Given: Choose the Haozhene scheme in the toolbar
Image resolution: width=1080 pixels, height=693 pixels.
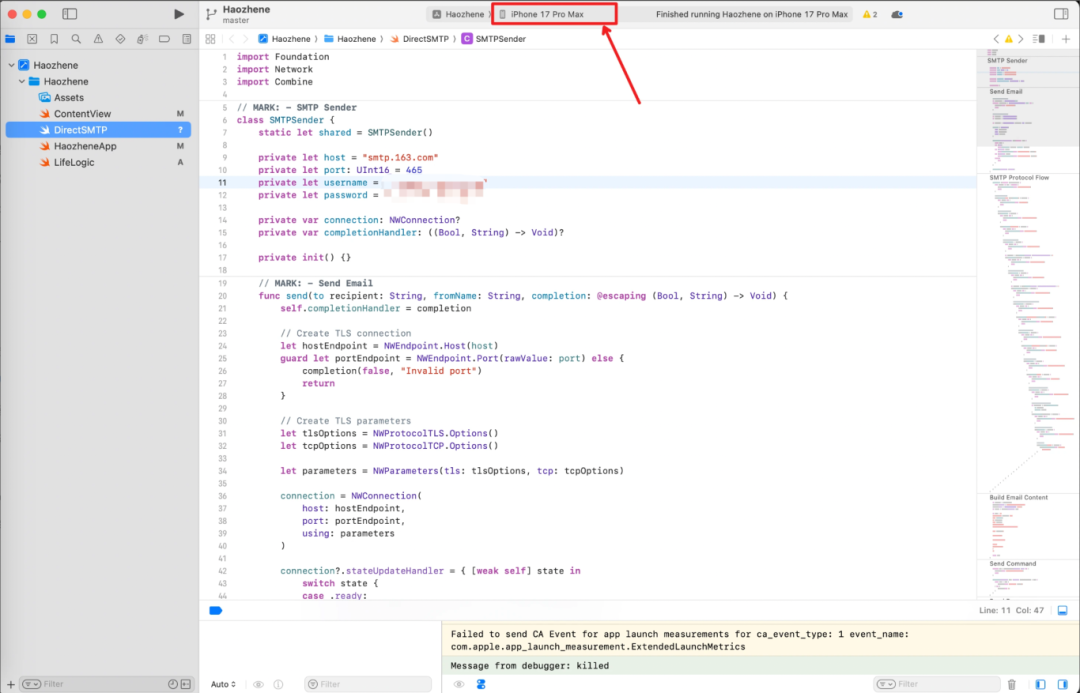Looking at the screenshot, I should pyautogui.click(x=458, y=14).
